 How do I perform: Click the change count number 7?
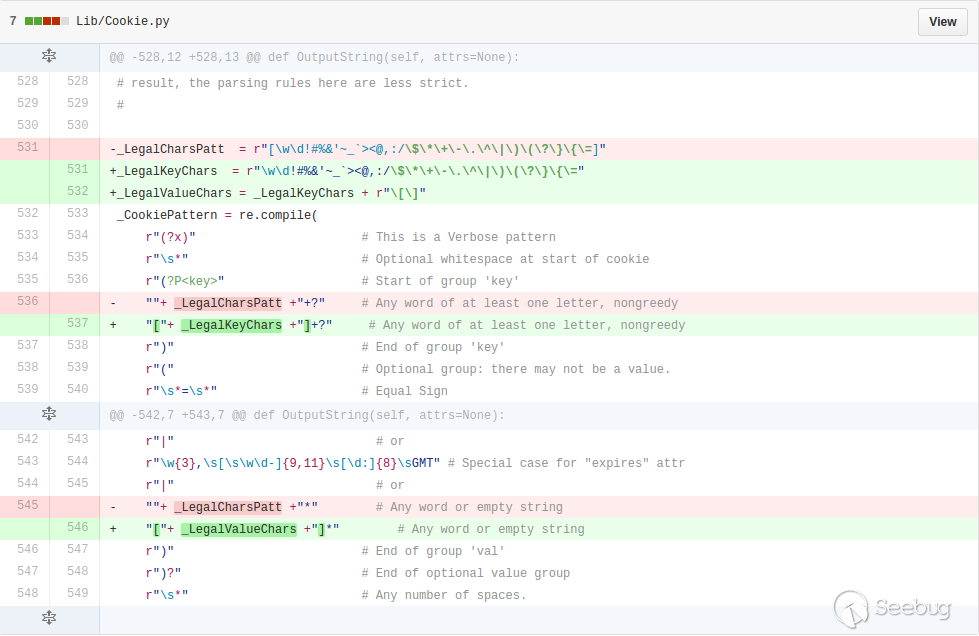[13, 21]
